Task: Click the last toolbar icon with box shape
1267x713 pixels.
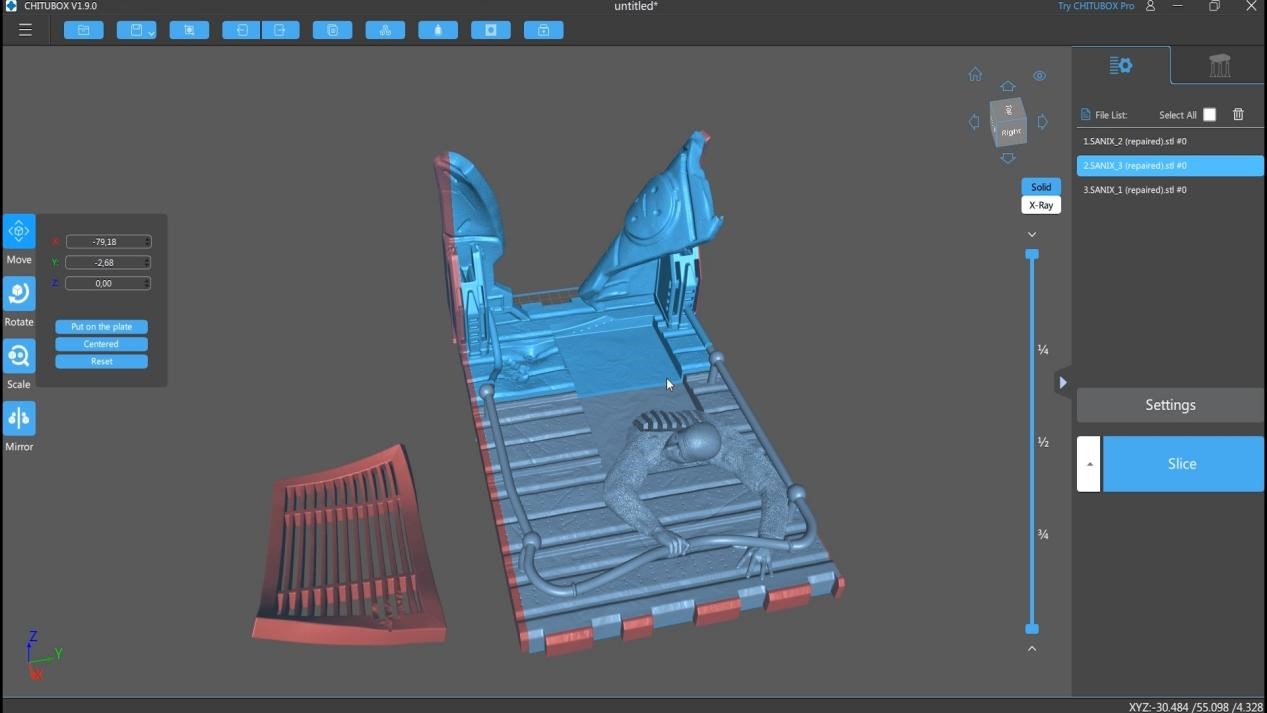Action: click(x=544, y=30)
